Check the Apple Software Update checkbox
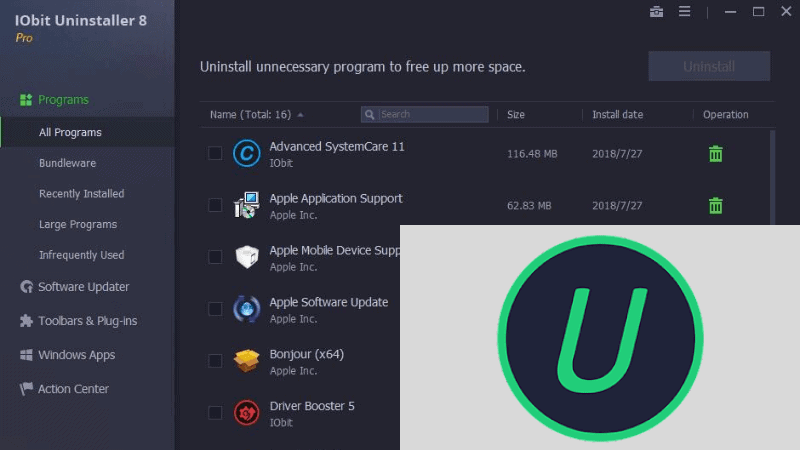This screenshot has width=800, height=450. pos(215,309)
